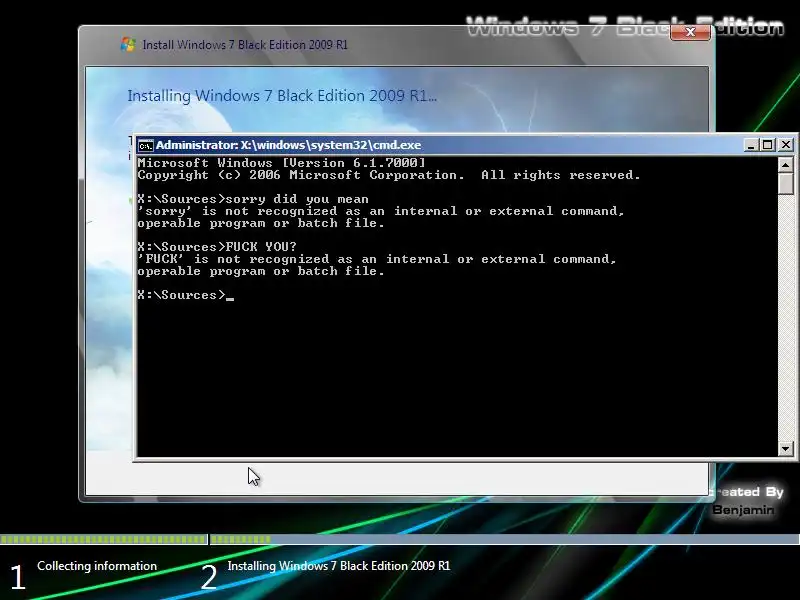Click the 'Installing Windows 7 Black Edition 2009 R1...' heading

click(x=282, y=96)
